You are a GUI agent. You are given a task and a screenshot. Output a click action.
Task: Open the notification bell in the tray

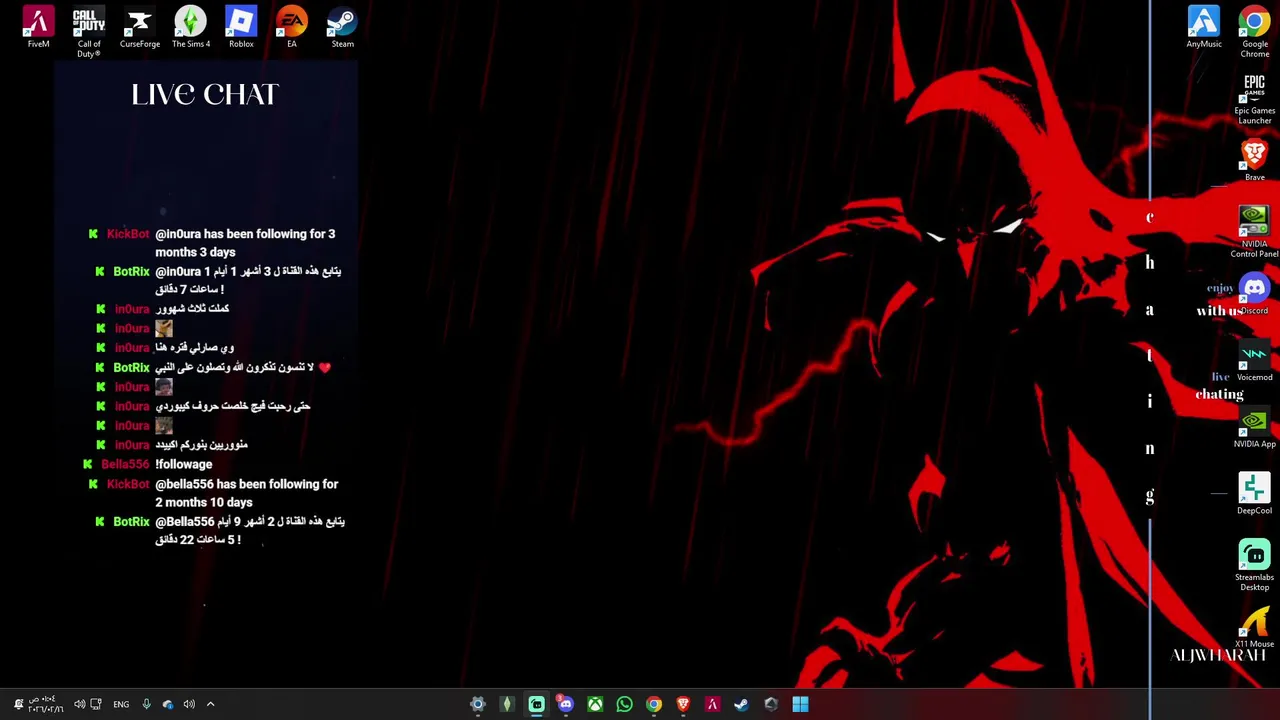point(18,704)
